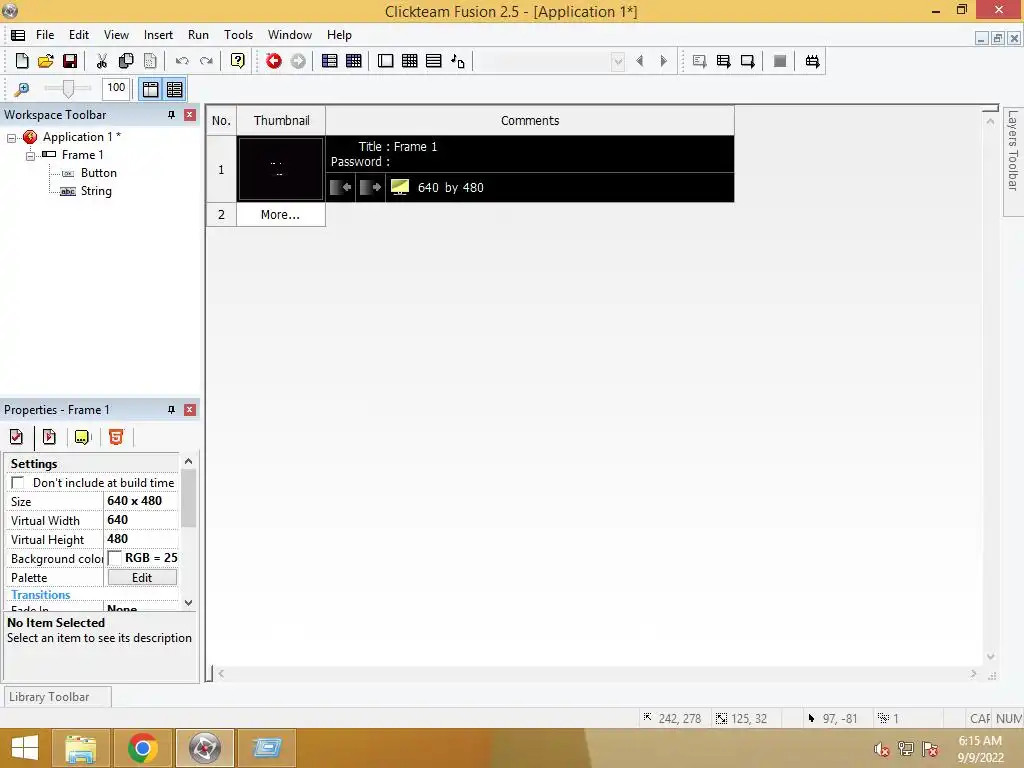Open the Library Toolbar tab
The height and width of the screenshot is (768, 1024).
tap(57, 697)
